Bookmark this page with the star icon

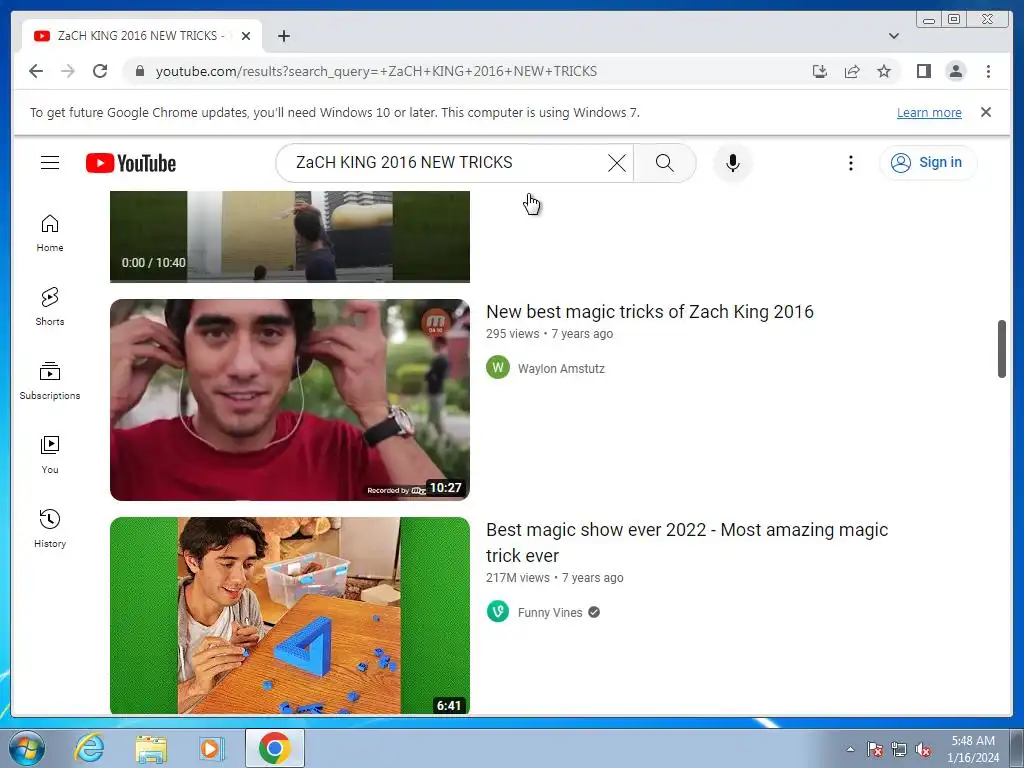[x=884, y=71]
